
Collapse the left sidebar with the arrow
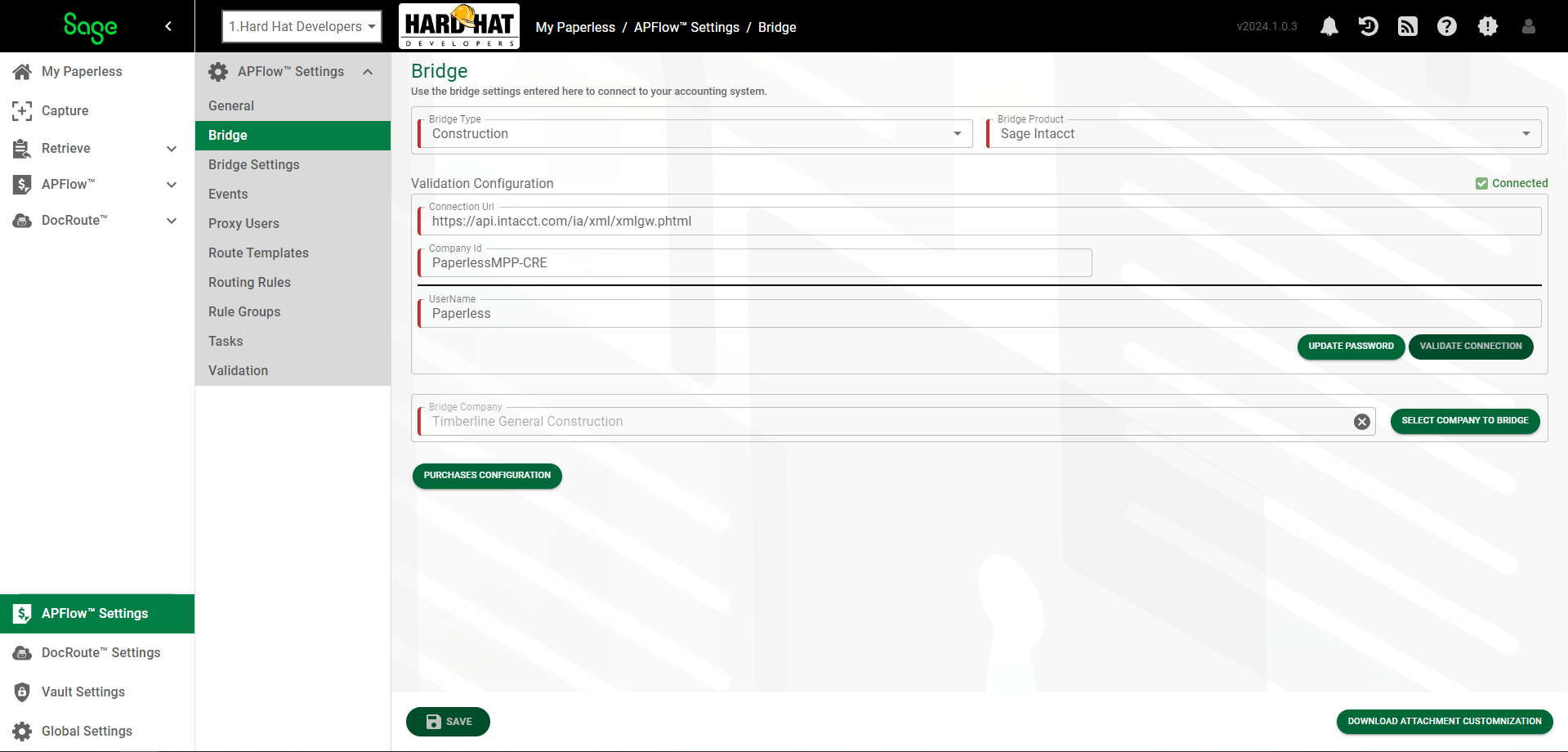click(x=168, y=26)
